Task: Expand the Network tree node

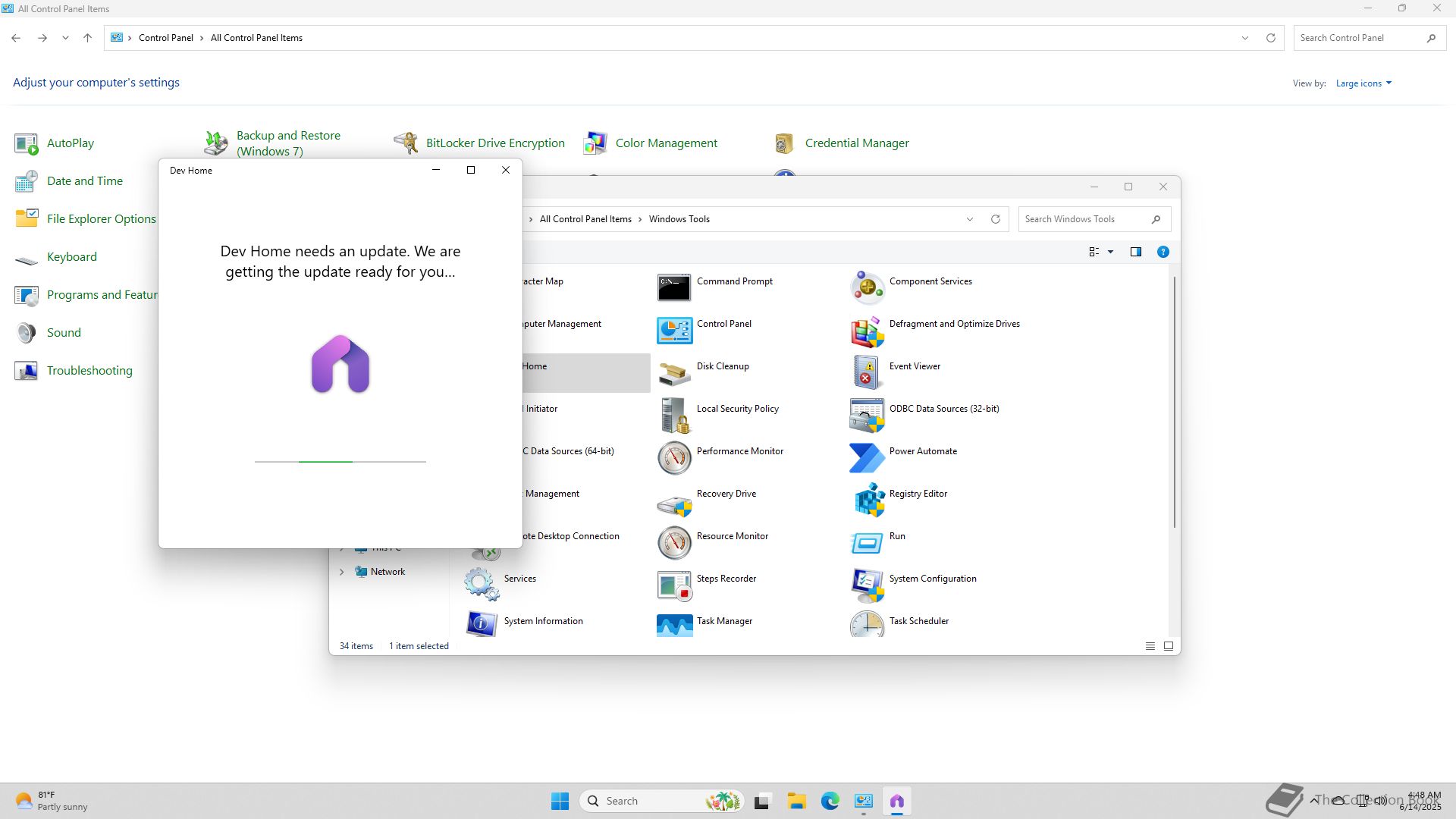Action: (342, 572)
